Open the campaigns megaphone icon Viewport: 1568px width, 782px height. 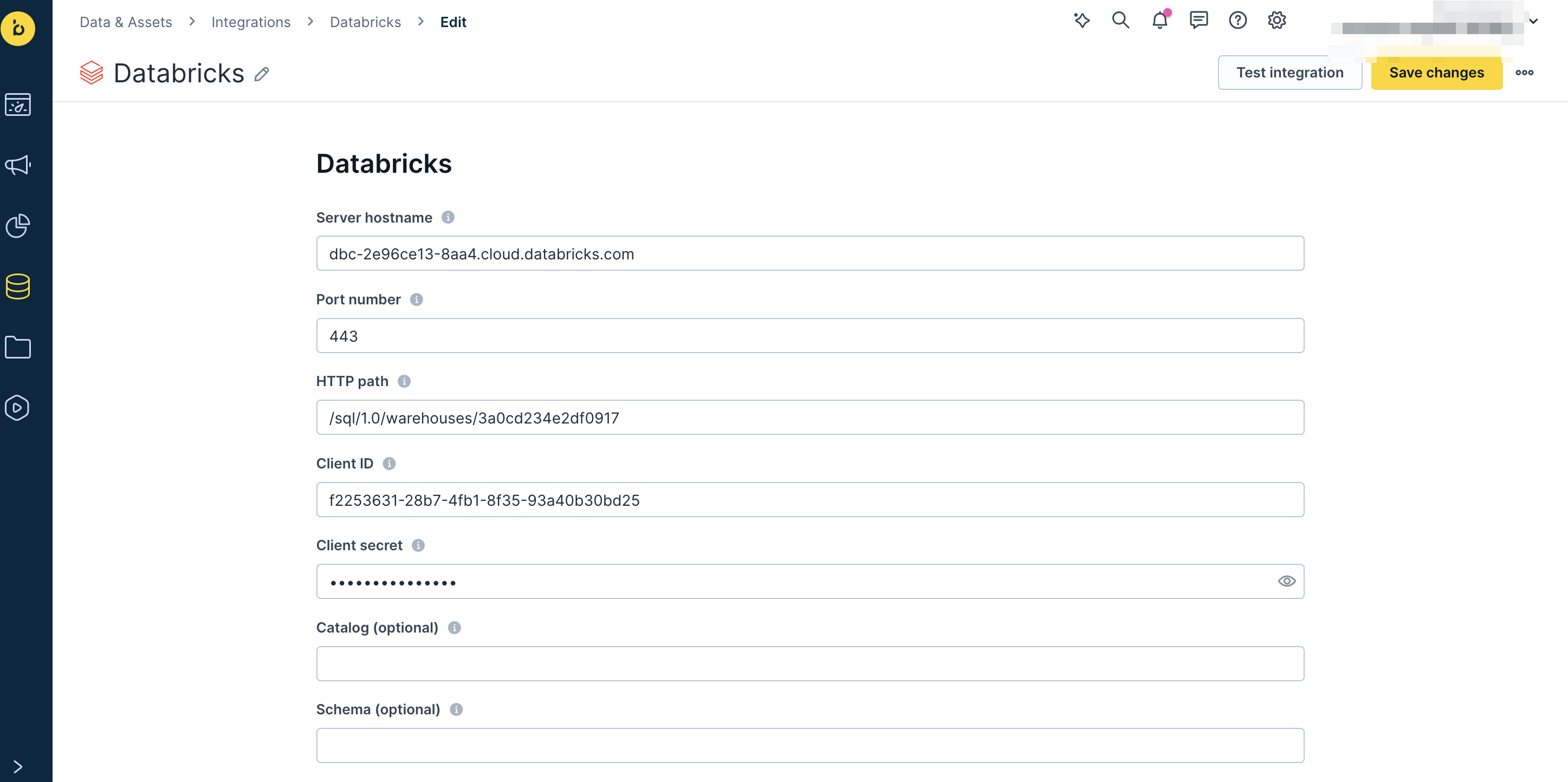18,165
